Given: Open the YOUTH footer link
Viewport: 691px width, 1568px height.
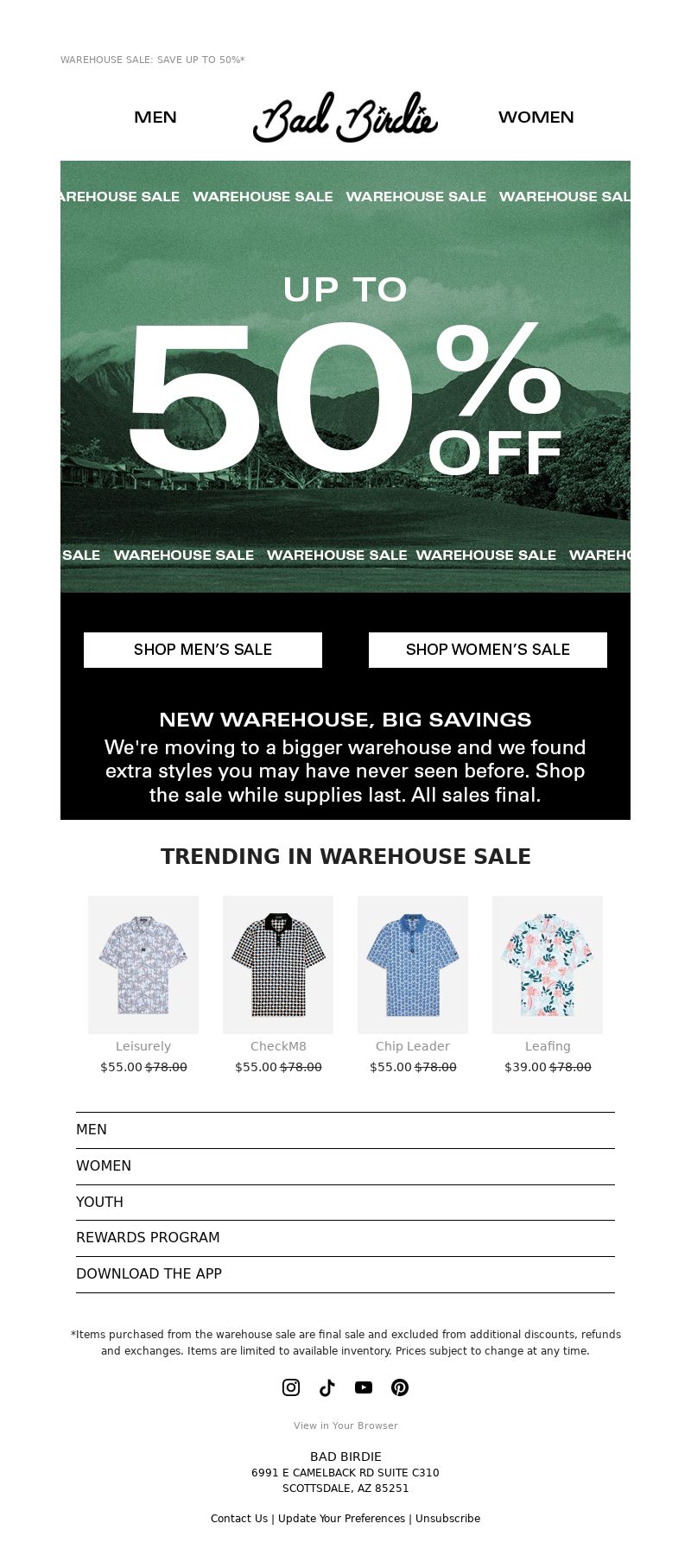Looking at the screenshot, I should coord(345,1202).
